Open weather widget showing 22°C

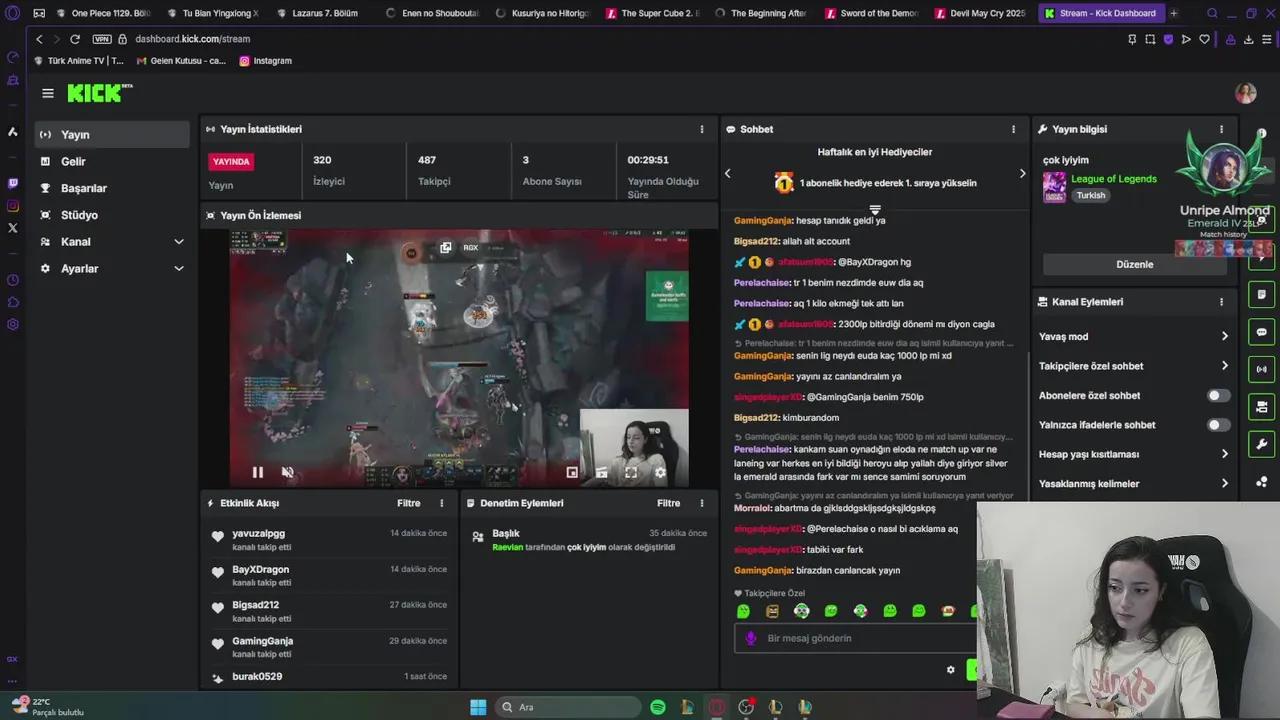click(47, 707)
